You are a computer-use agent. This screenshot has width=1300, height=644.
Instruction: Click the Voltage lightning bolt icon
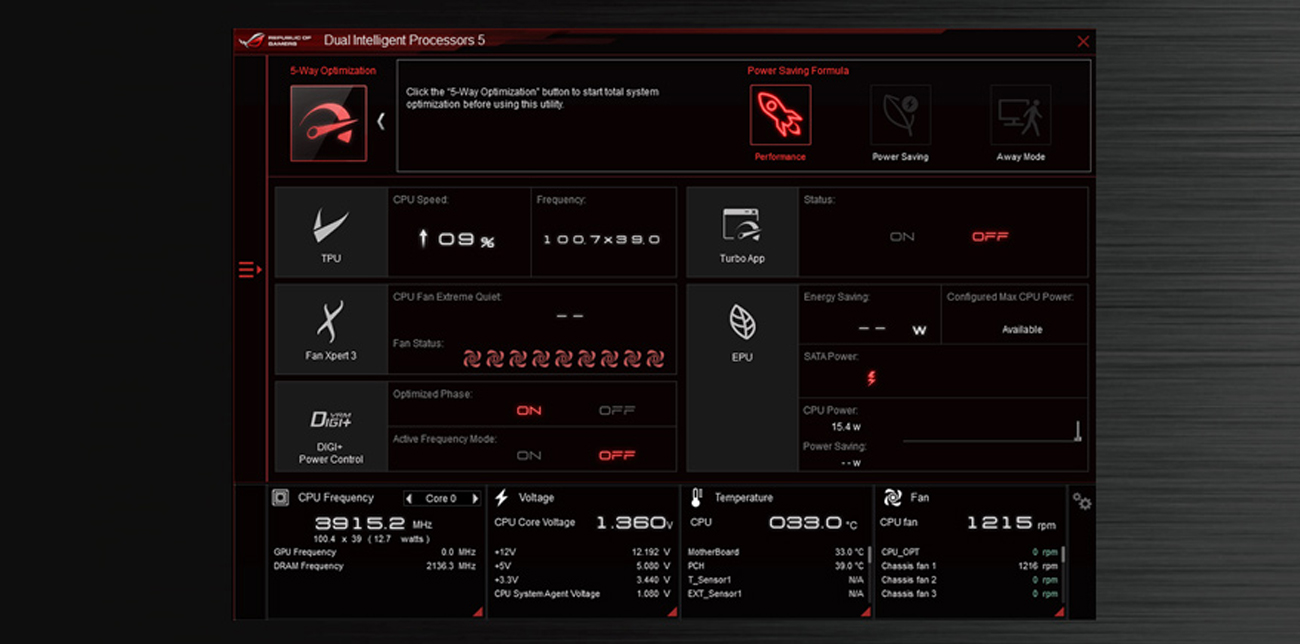click(501, 497)
